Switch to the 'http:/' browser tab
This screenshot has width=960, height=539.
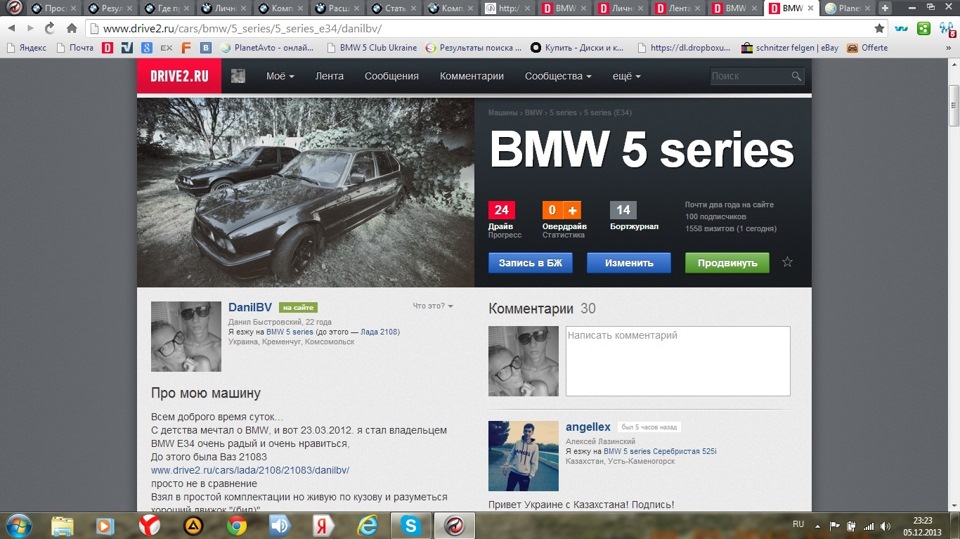coord(507,8)
